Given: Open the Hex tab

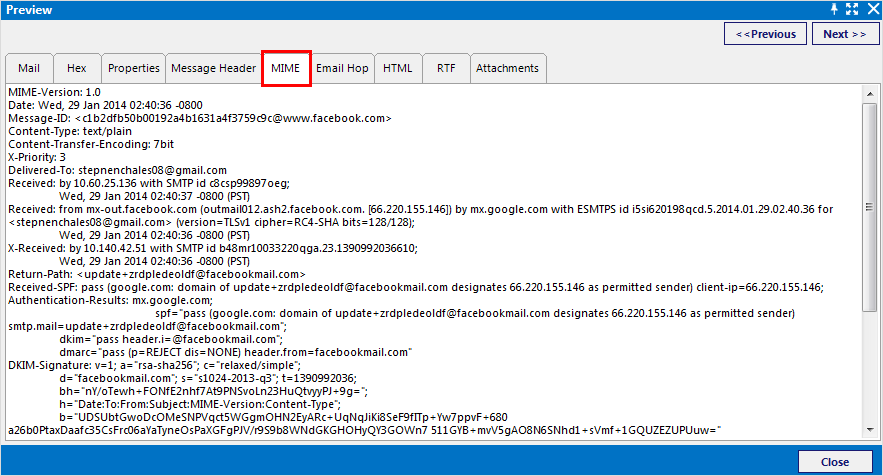Looking at the screenshot, I should (x=77, y=68).
